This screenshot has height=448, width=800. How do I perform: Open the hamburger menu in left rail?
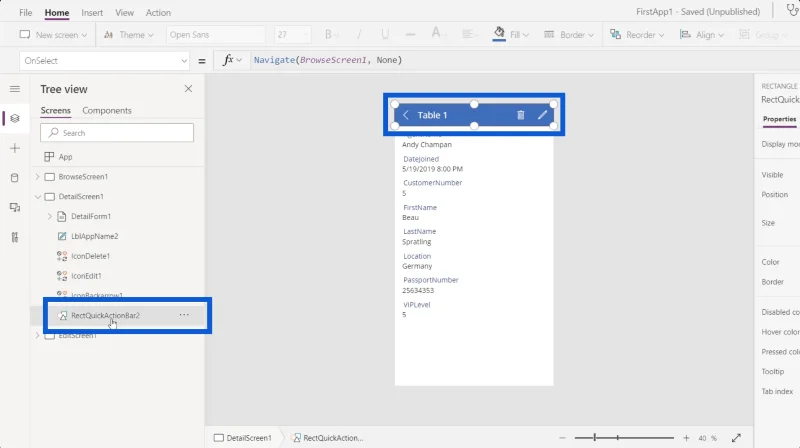pyautogui.click(x=15, y=89)
